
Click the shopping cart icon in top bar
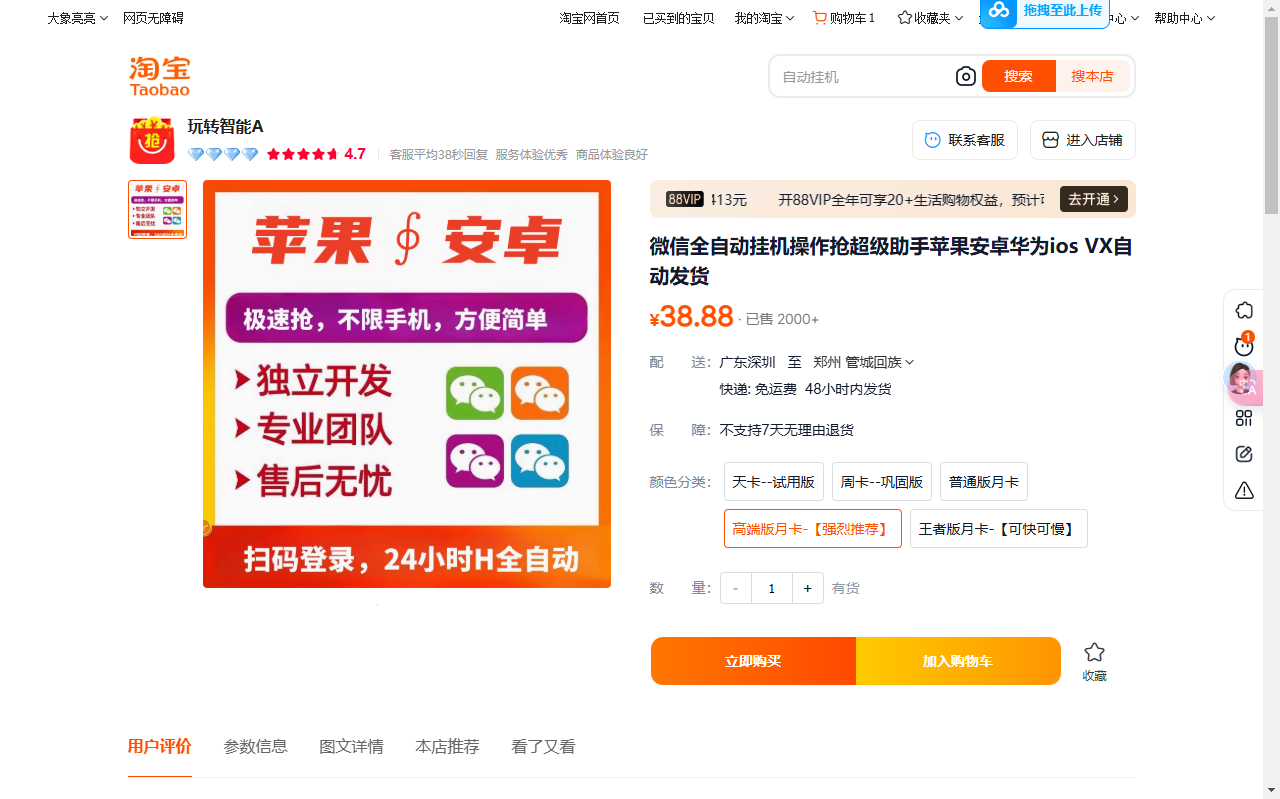click(820, 18)
